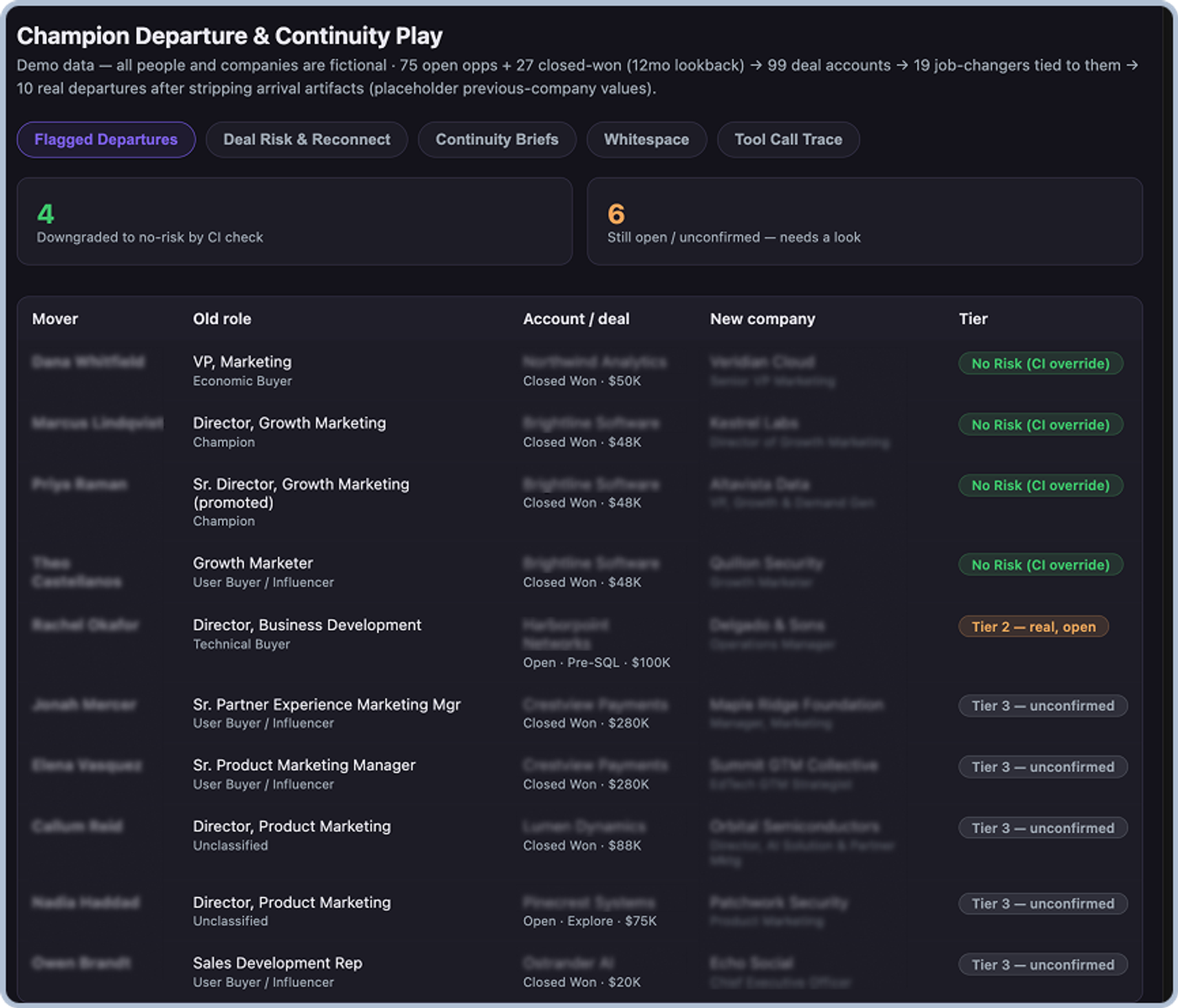Viewport: 1178px width, 1008px height.
Task: Click Tier 3 badge in Sales Development Rep row
Action: point(1043,965)
